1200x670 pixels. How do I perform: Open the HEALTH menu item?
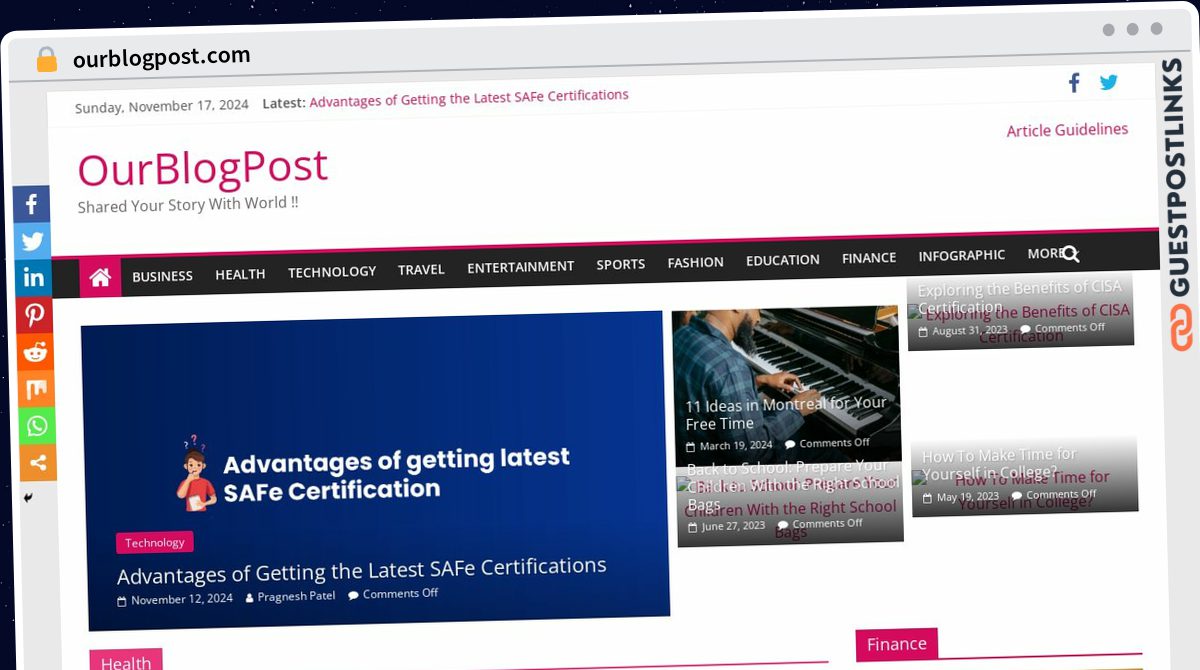pos(240,274)
